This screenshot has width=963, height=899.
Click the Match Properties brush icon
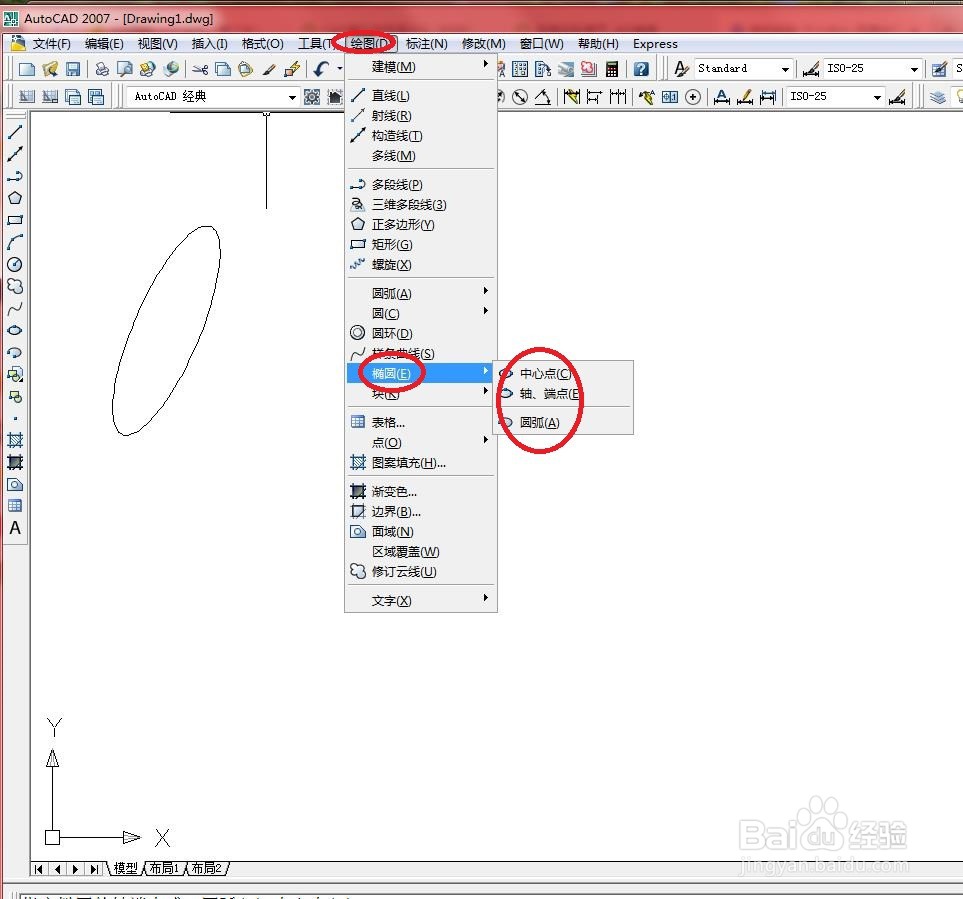click(268, 69)
